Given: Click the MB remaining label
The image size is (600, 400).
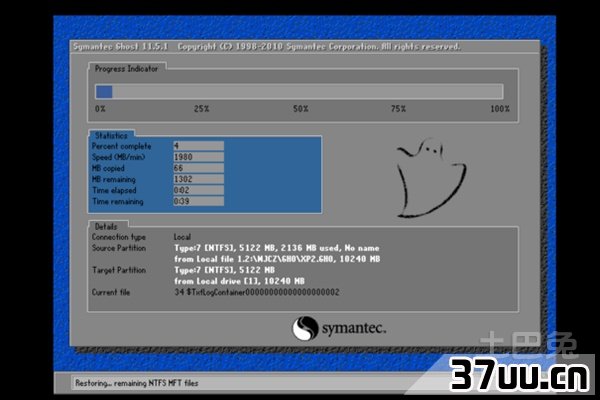Looking at the screenshot, I should point(113,179).
